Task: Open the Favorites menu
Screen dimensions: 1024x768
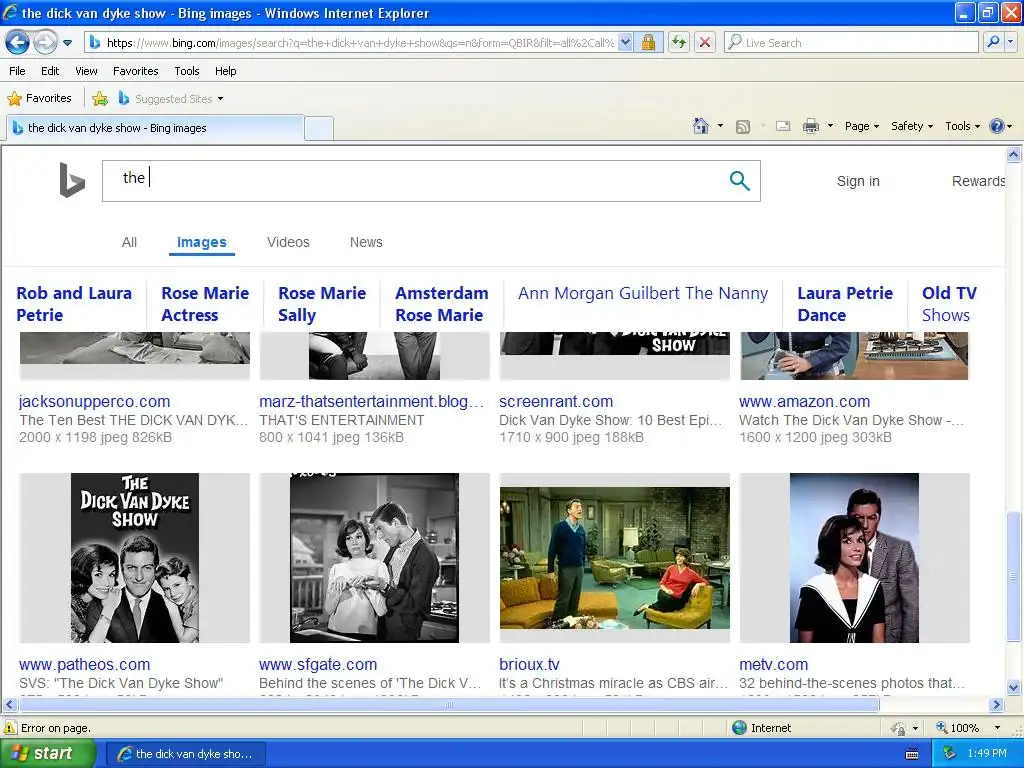Action: 136,71
